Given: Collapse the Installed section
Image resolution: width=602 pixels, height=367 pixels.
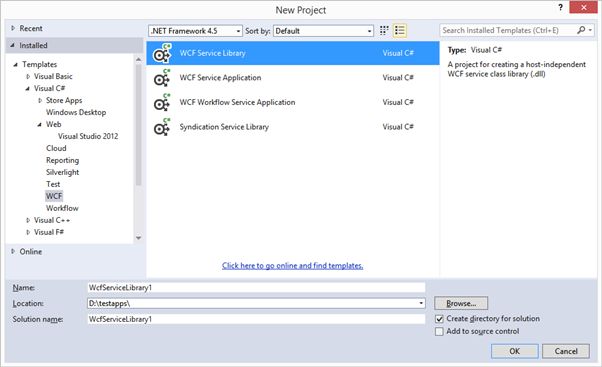Looking at the screenshot, I should tap(13, 45).
